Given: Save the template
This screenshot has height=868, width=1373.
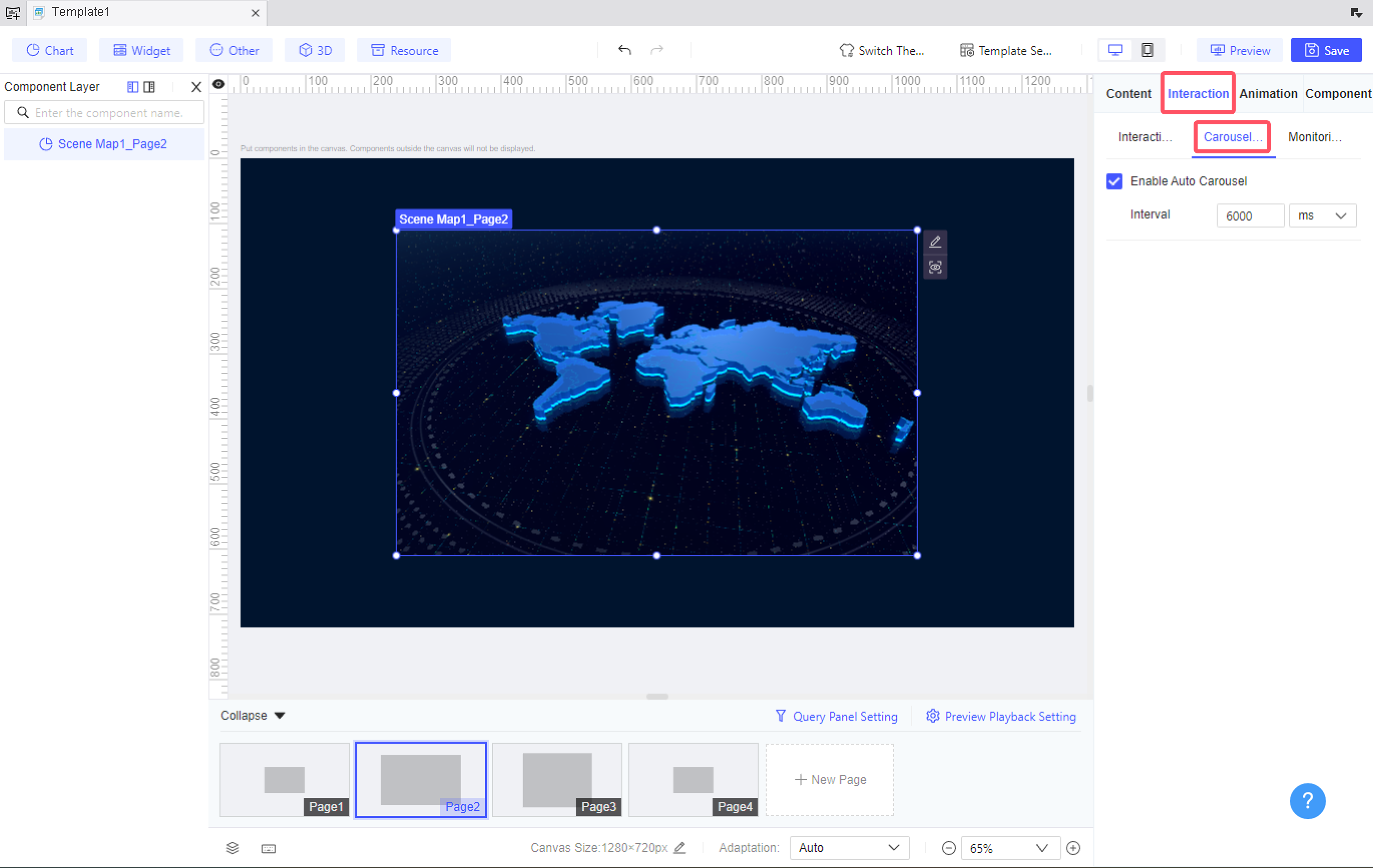Looking at the screenshot, I should tap(1326, 51).
